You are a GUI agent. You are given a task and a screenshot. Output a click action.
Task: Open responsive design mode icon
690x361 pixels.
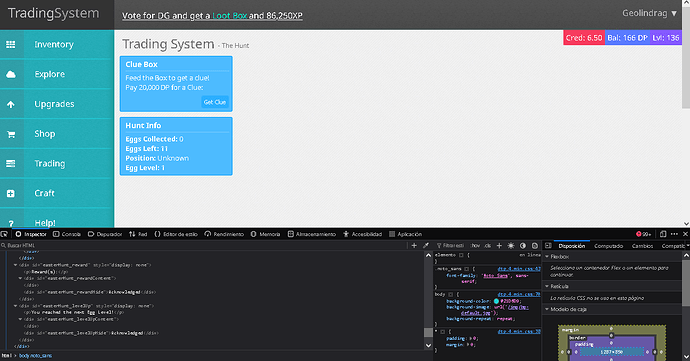(663, 234)
